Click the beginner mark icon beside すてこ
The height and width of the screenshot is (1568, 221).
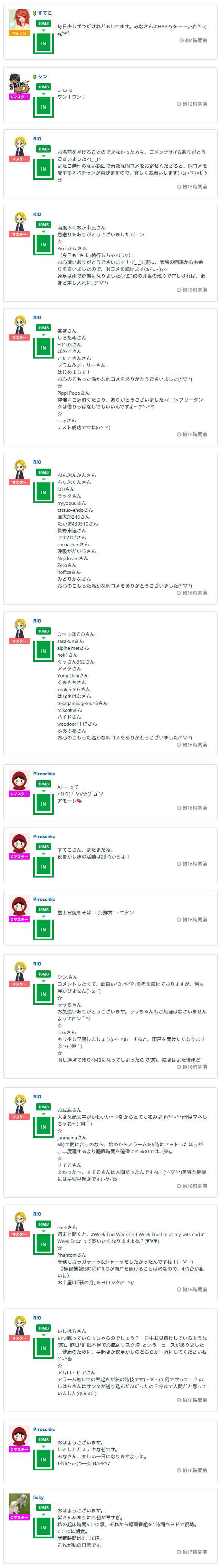(35, 13)
